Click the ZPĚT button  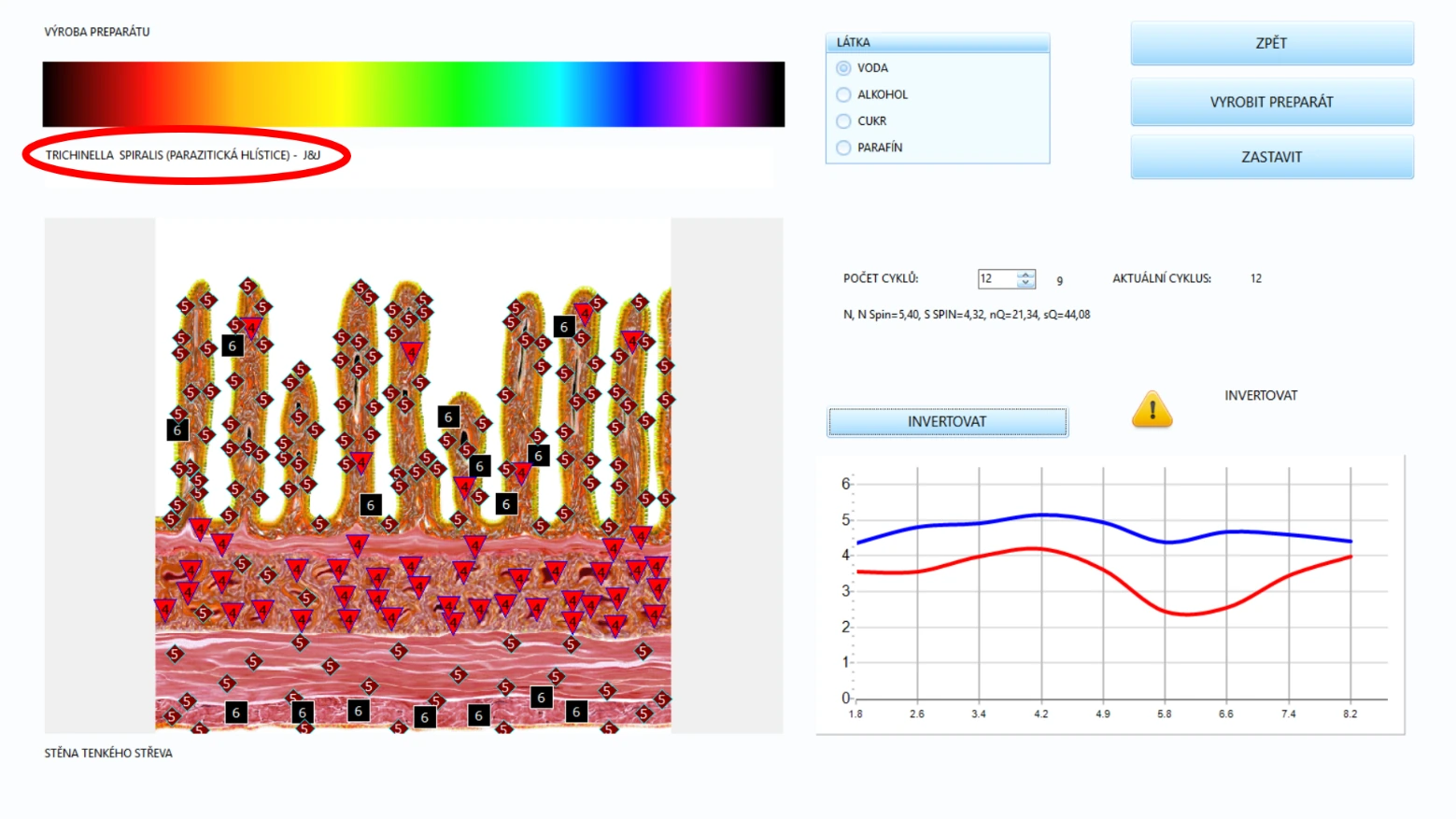pyautogui.click(x=1271, y=43)
